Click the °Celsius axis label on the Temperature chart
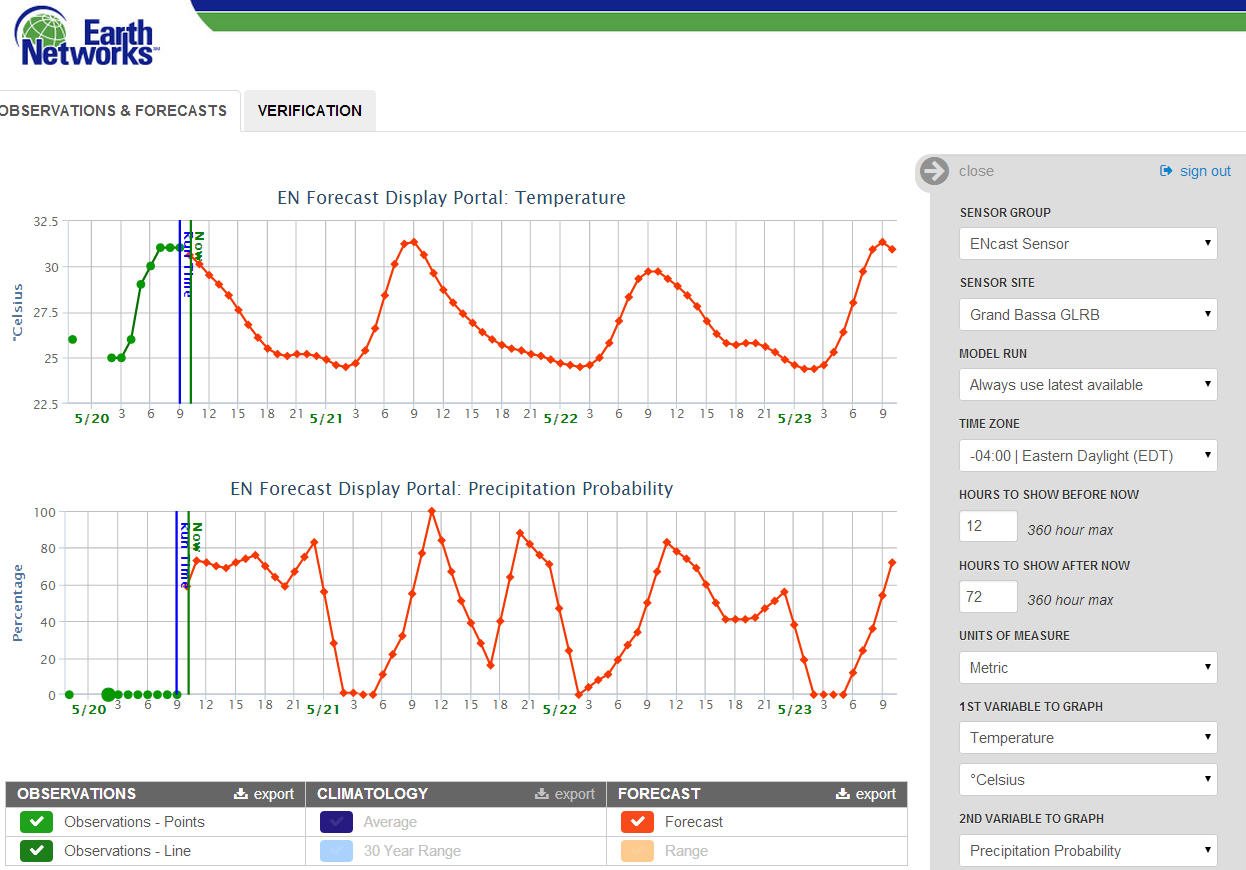Screen dimensions: 1246x870 (17, 312)
